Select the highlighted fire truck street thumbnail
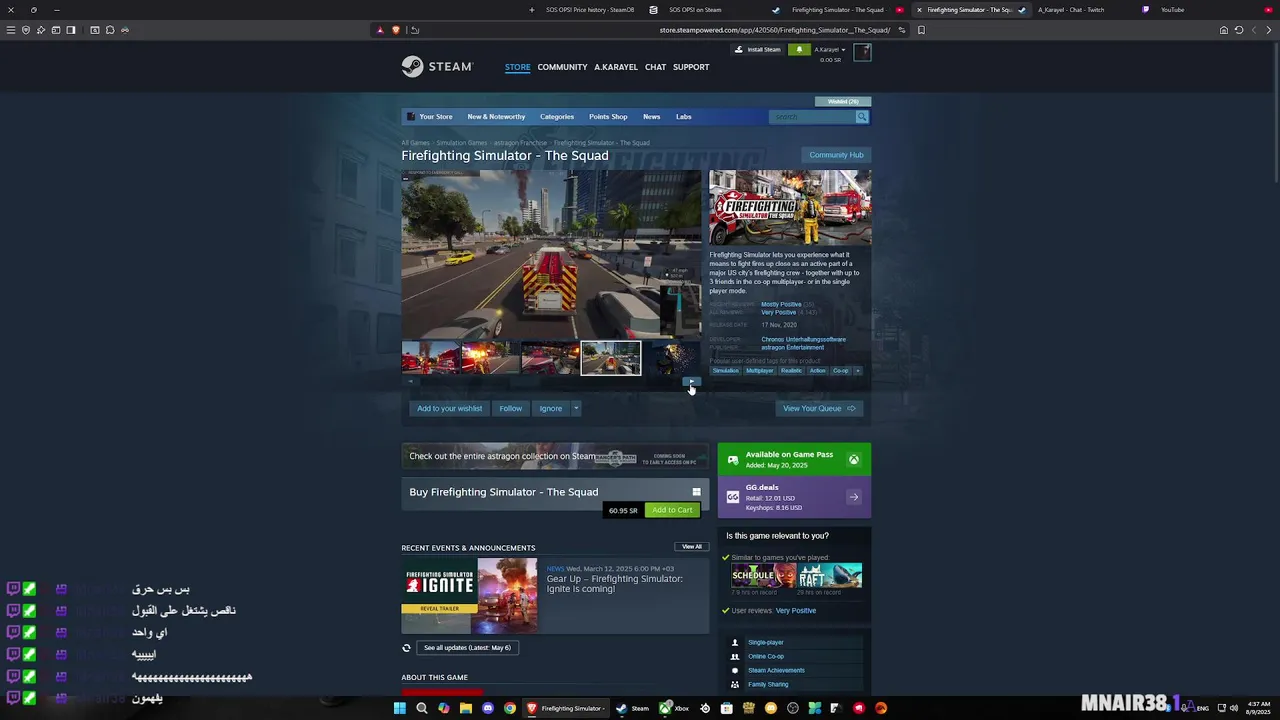This screenshot has height=720, width=1280. pyautogui.click(x=611, y=358)
